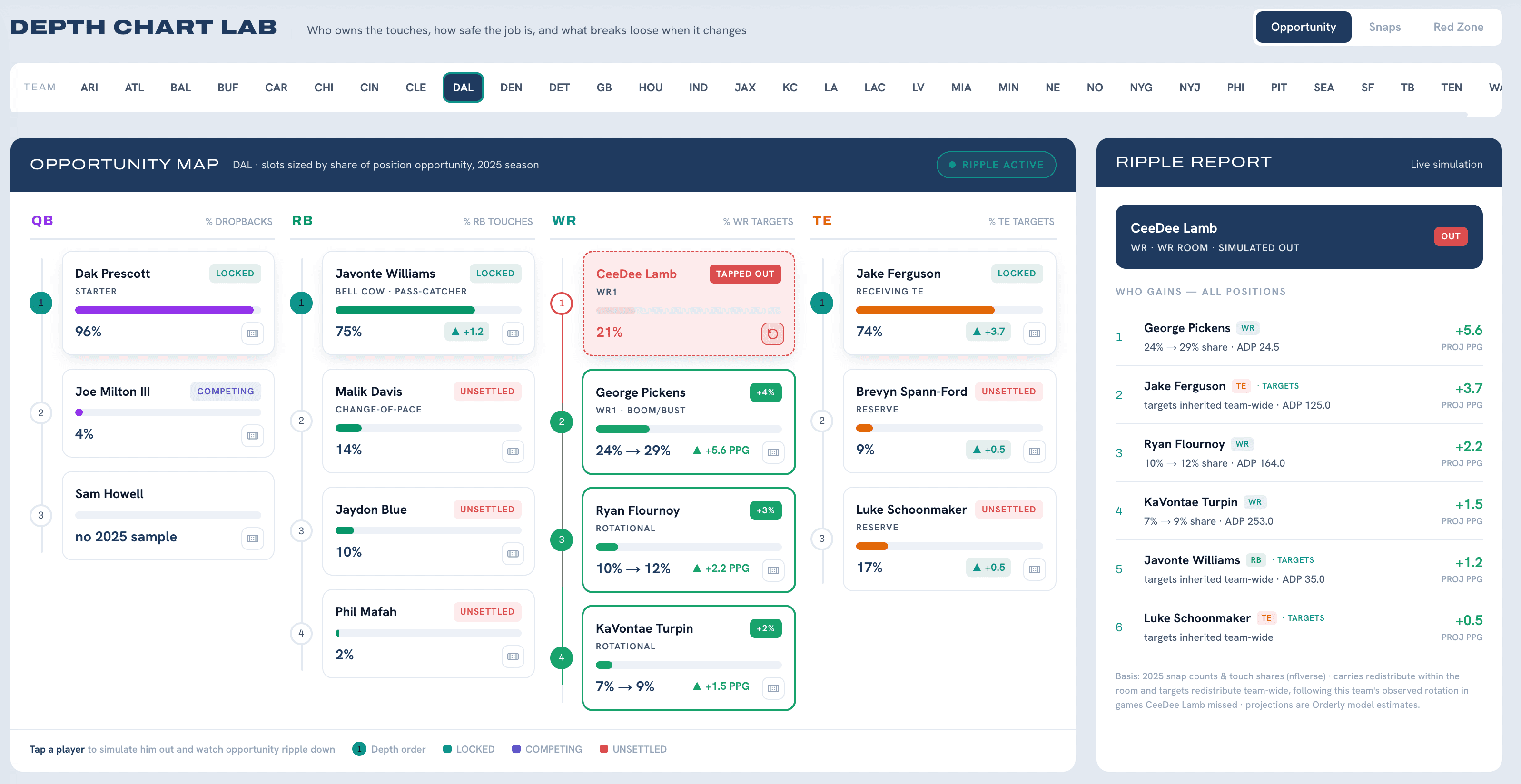
Task: Click the COMPETING badge on Joe Milton III
Action: (x=226, y=392)
